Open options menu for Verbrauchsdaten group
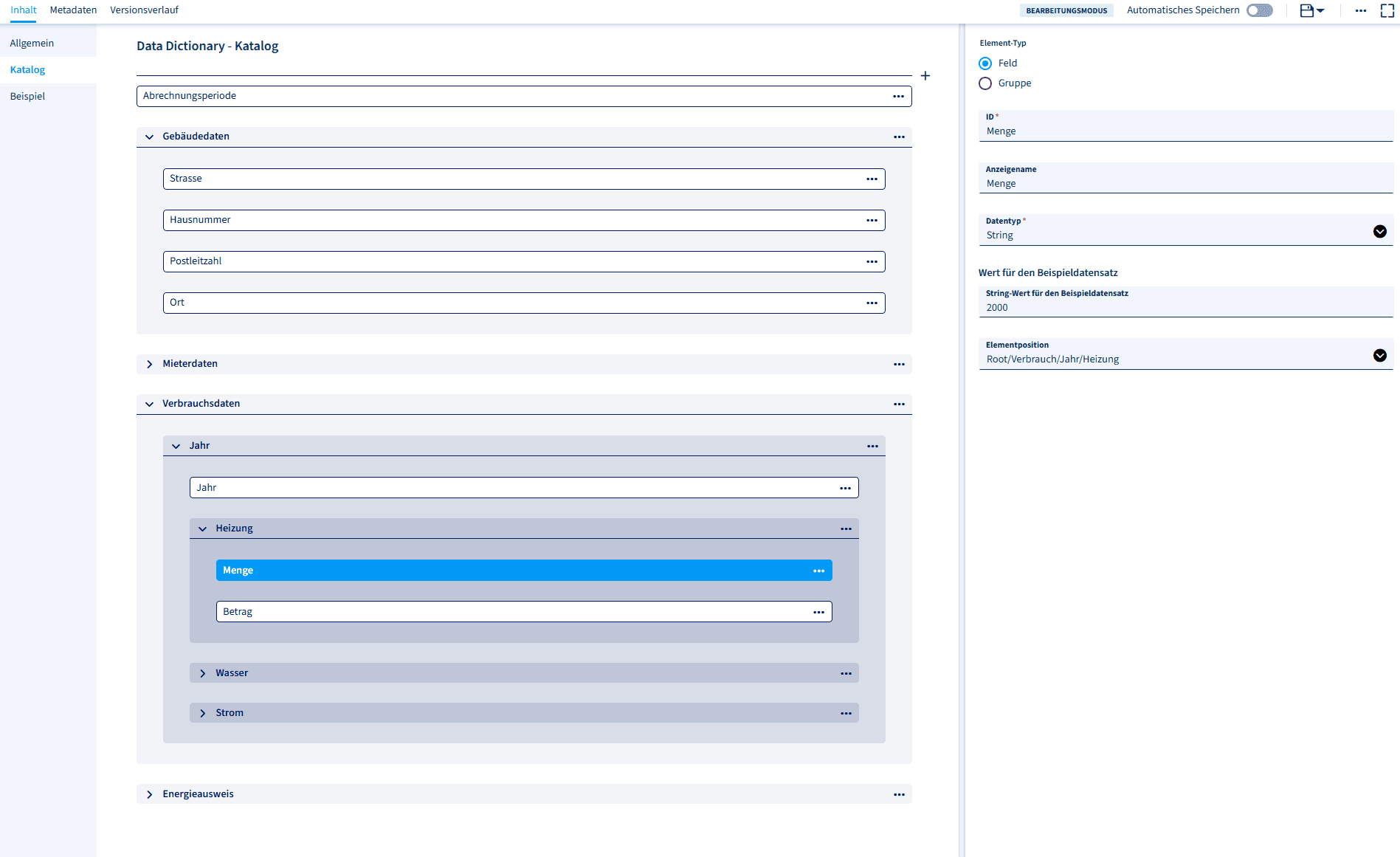Viewport: 1400px width, 857px height. (899, 405)
